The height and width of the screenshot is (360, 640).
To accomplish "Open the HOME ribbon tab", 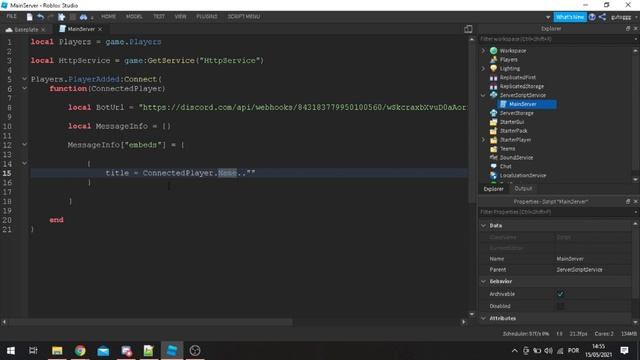I will (108, 16).
